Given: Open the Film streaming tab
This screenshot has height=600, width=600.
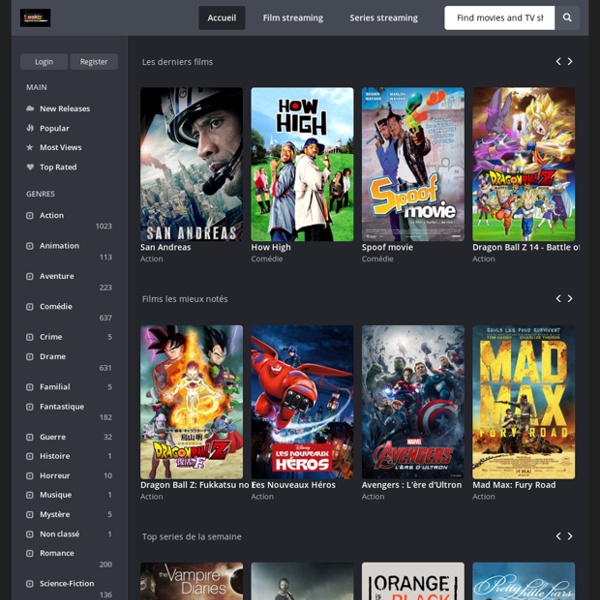Looking at the screenshot, I should [x=293, y=18].
